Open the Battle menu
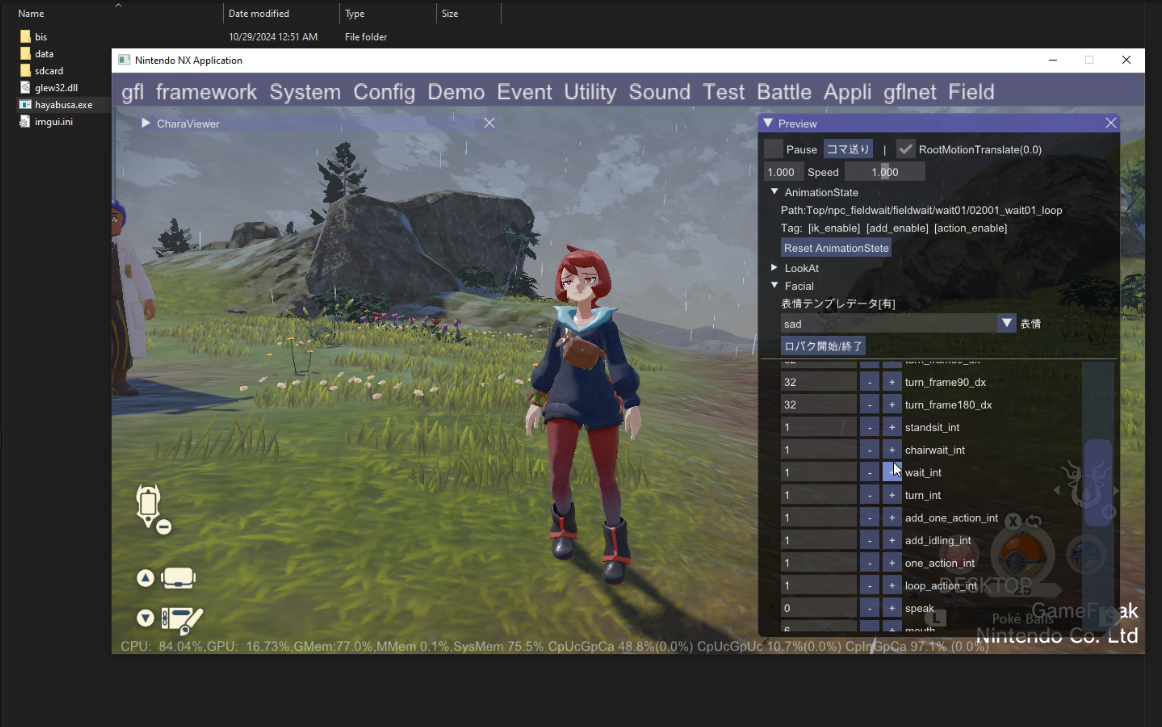The width and height of the screenshot is (1162, 727). pos(784,92)
